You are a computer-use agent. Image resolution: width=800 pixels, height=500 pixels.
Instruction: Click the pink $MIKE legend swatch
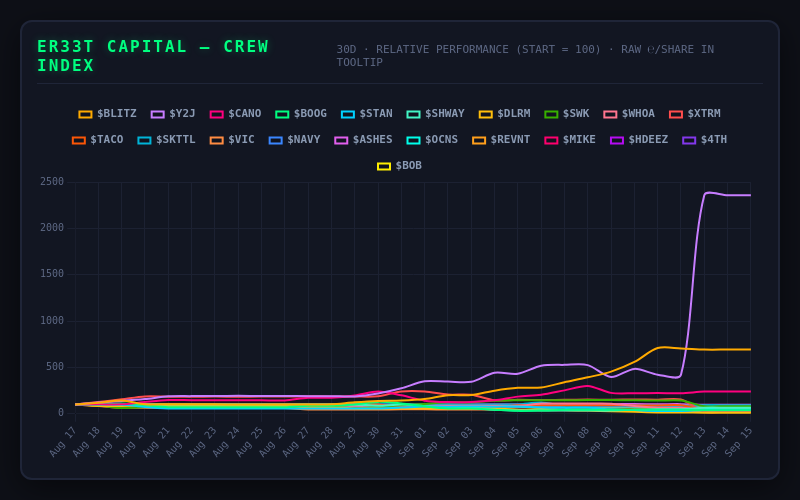551,140
